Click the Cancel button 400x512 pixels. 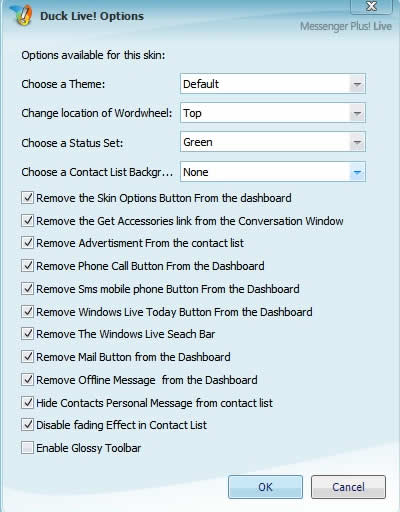tap(348, 487)
